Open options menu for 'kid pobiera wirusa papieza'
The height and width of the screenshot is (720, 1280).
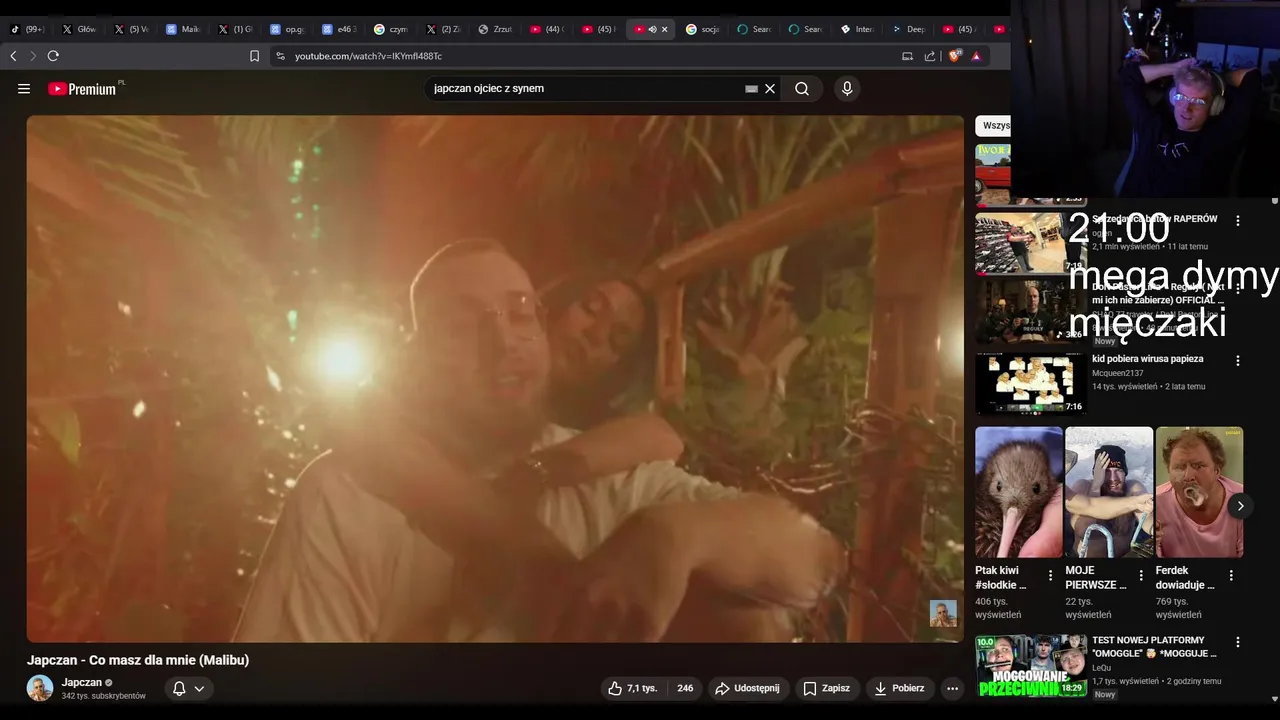(x=1238, y=361)
